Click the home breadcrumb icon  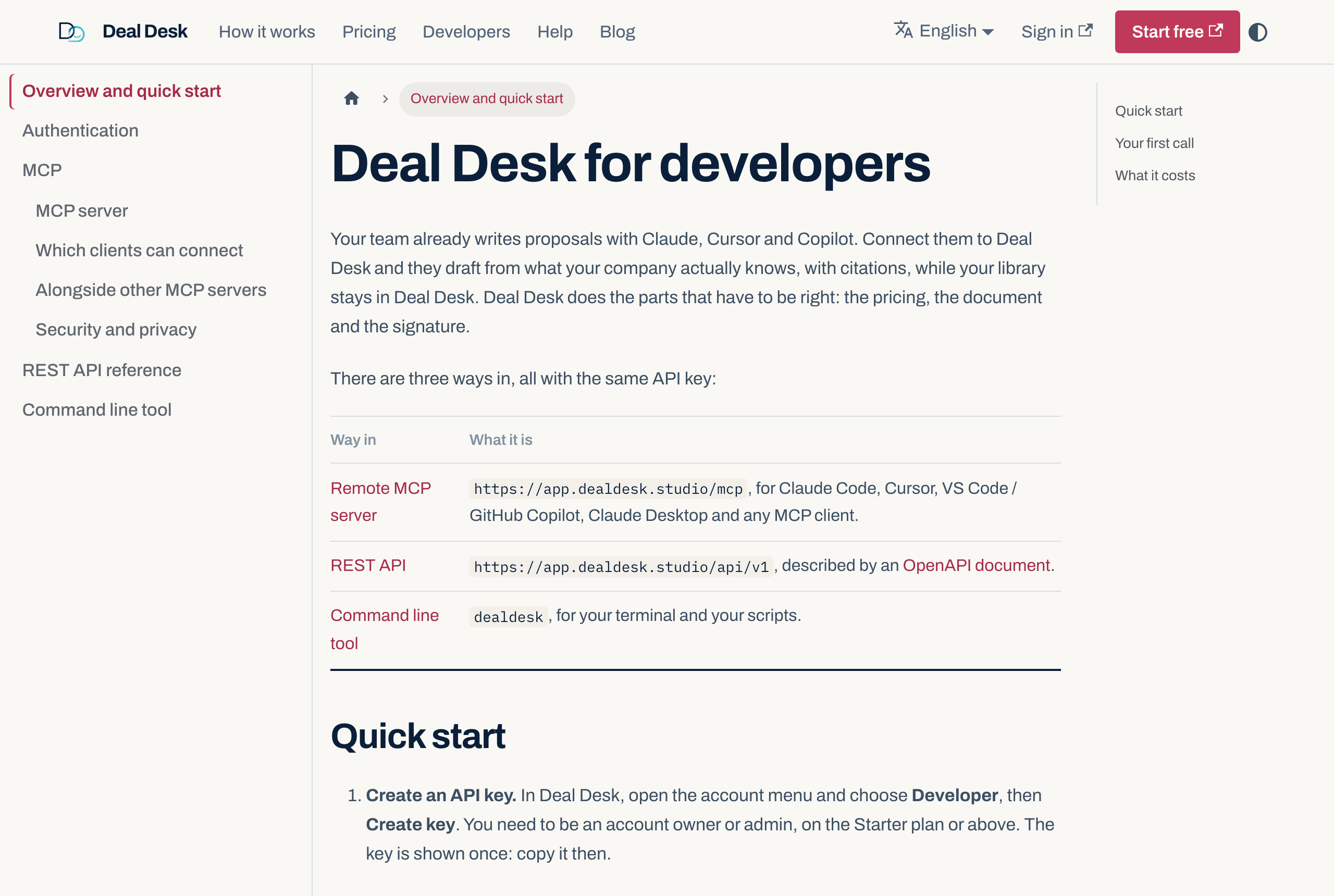[x=352, y=99]
